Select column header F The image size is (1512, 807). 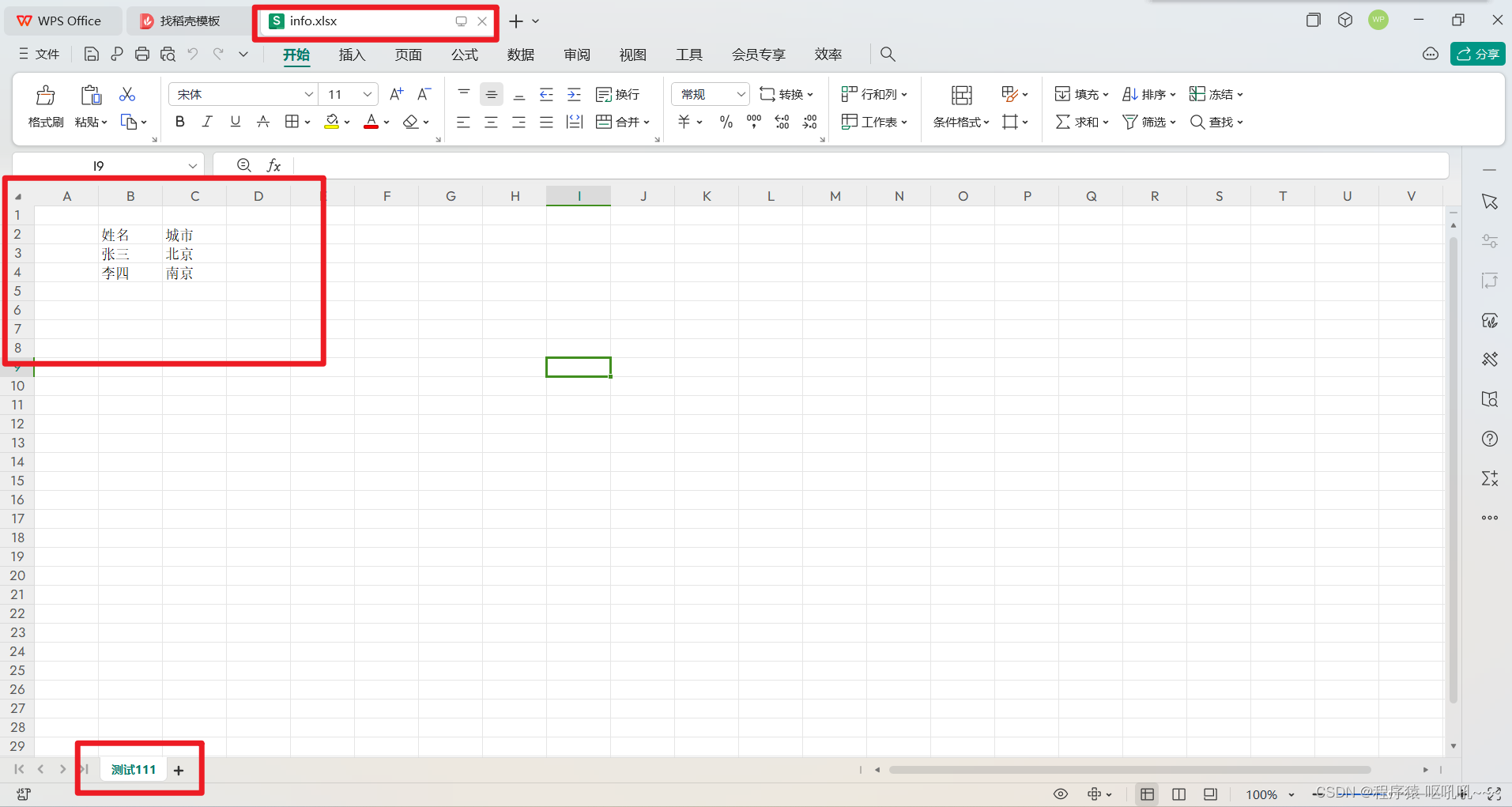click(x=386, y=196)
